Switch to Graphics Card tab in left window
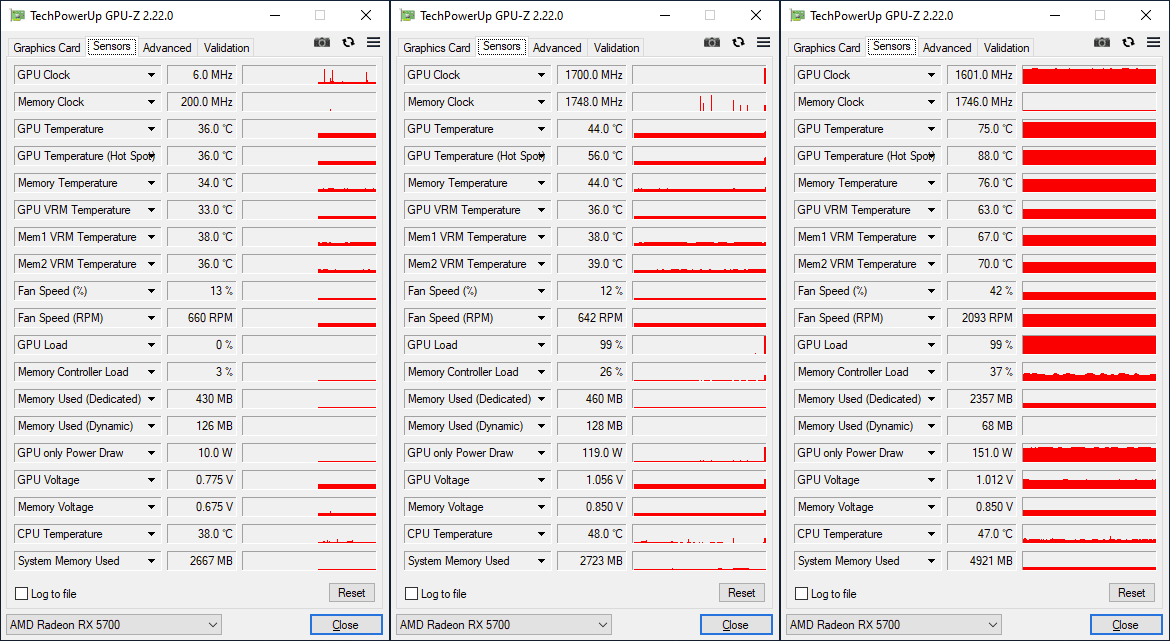Screen dimensions: 1170x641 click(x=47, y=48)
